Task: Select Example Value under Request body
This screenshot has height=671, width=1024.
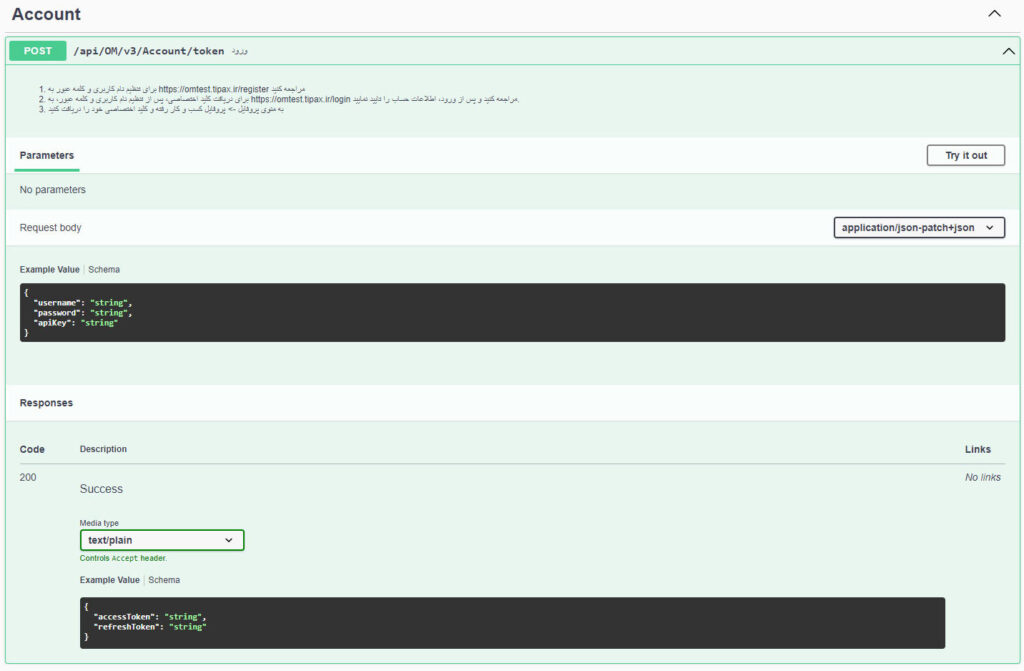Action: tap(50, 270)
